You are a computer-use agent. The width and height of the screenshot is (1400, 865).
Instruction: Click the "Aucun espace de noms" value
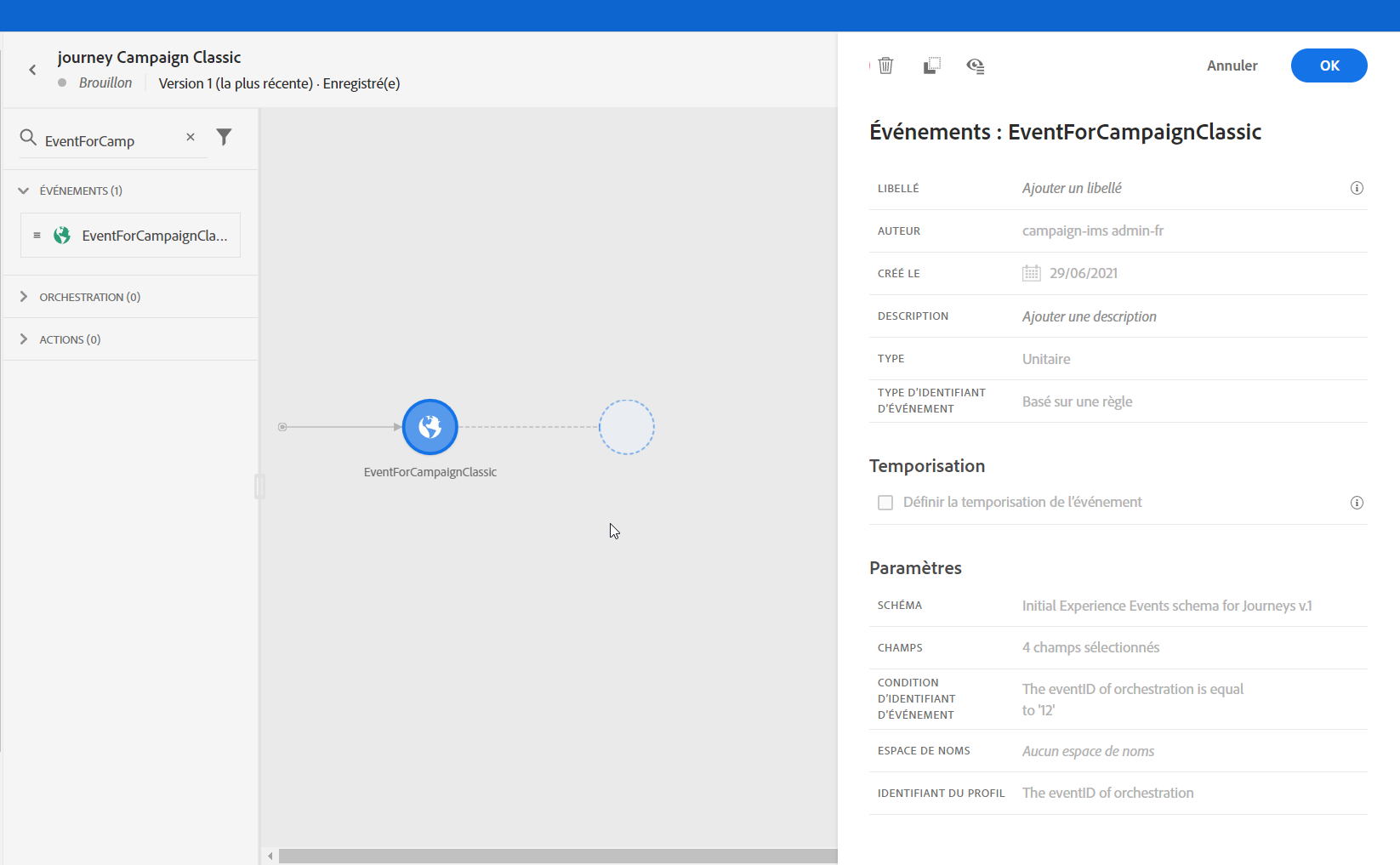click(x=1088, y=751)
